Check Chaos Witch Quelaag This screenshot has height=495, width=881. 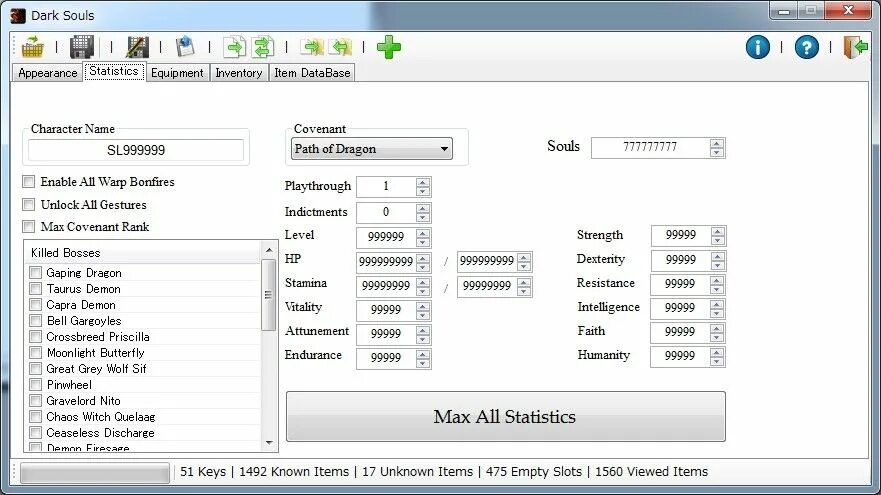35,417
